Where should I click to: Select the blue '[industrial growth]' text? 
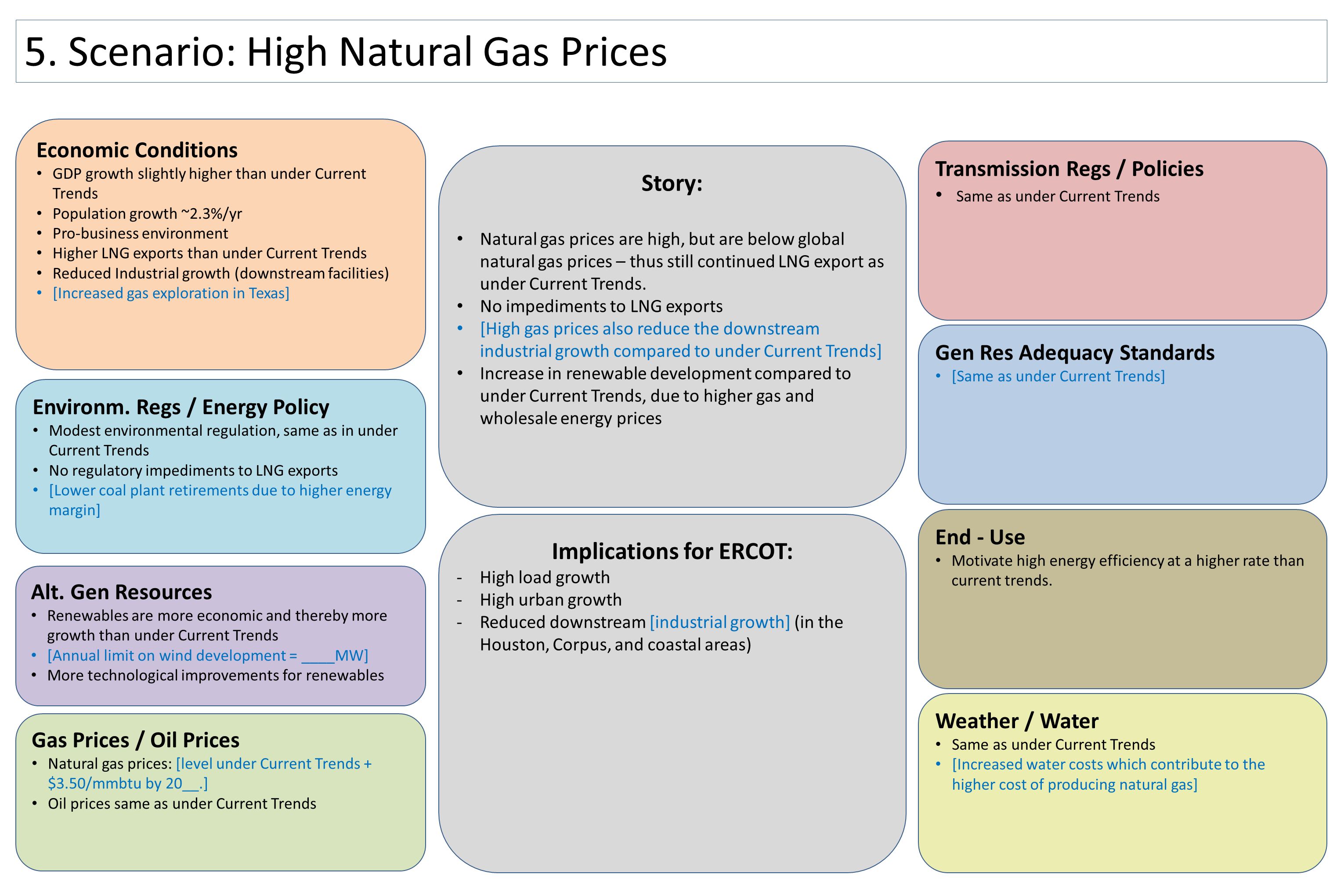click(x=720, y=622)
